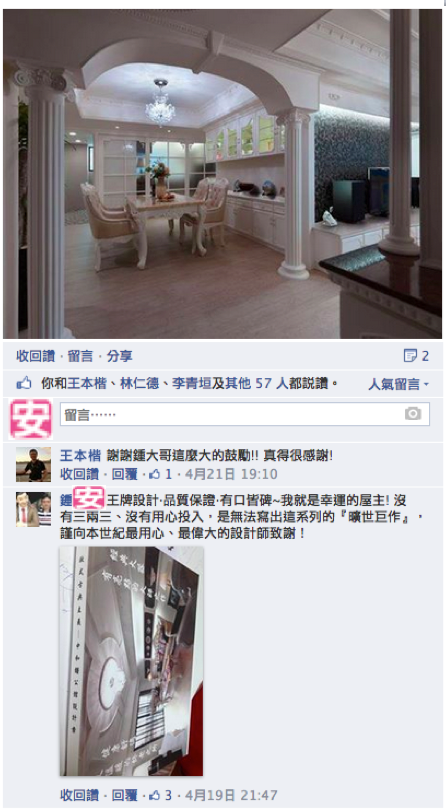Screen dimensions: 446x809
Task: Open like count on 王本楷's comment
Action: click(x=160, y=474)
